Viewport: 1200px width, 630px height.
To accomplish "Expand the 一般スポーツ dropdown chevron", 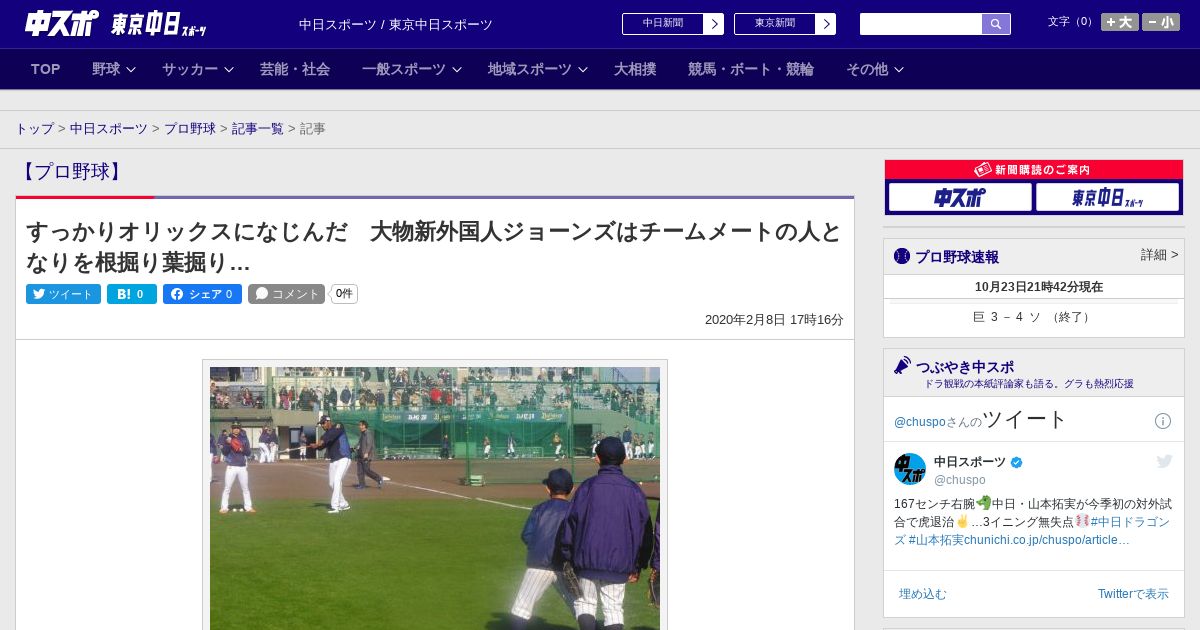I will (x=457, y=69).
